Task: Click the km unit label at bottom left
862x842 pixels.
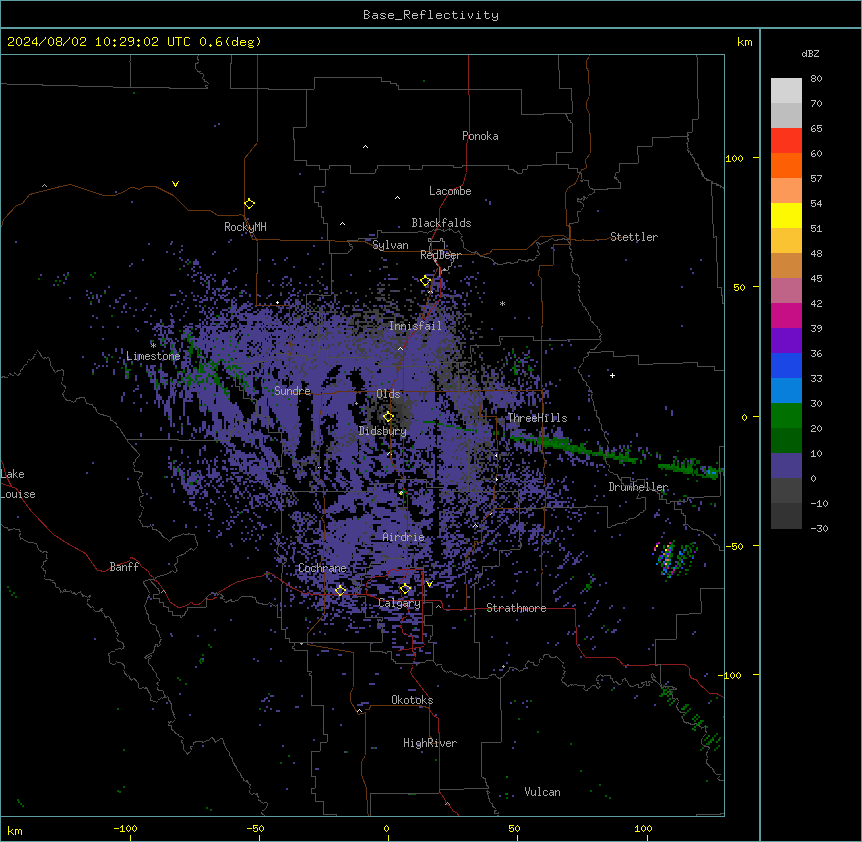Action: tap(15, 831)
